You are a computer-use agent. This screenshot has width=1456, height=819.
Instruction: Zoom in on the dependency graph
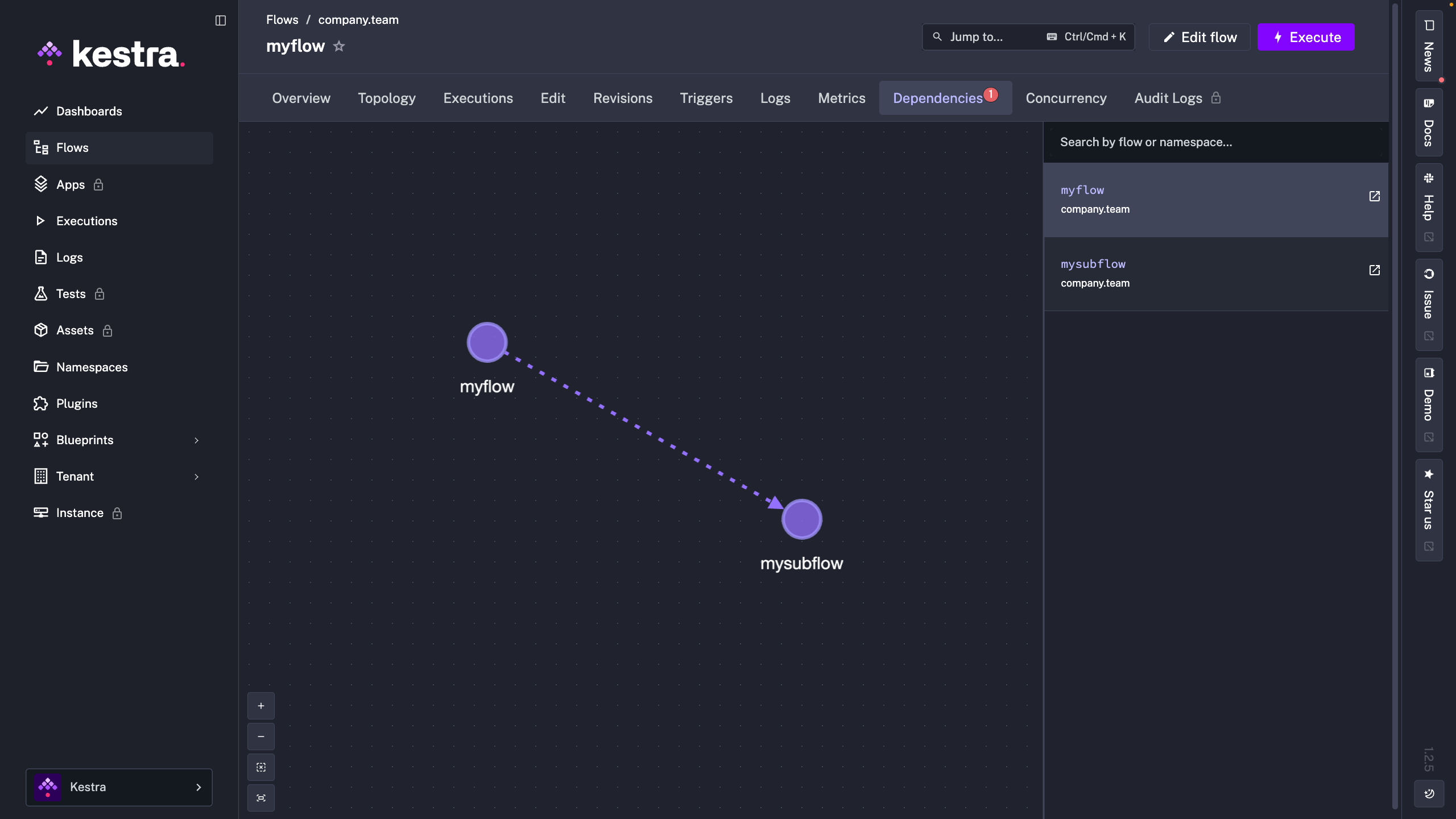click(261, 706)
